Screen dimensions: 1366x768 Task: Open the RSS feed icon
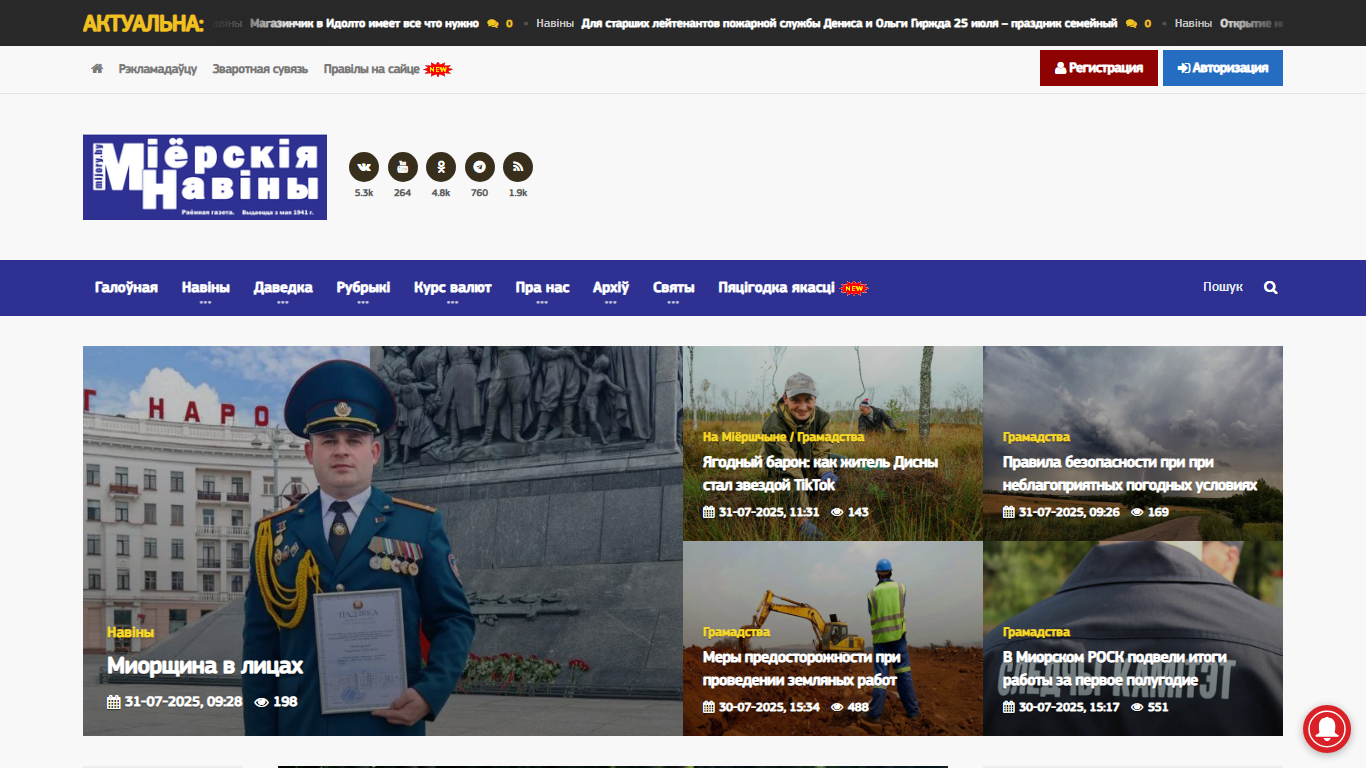click(518, 167)
